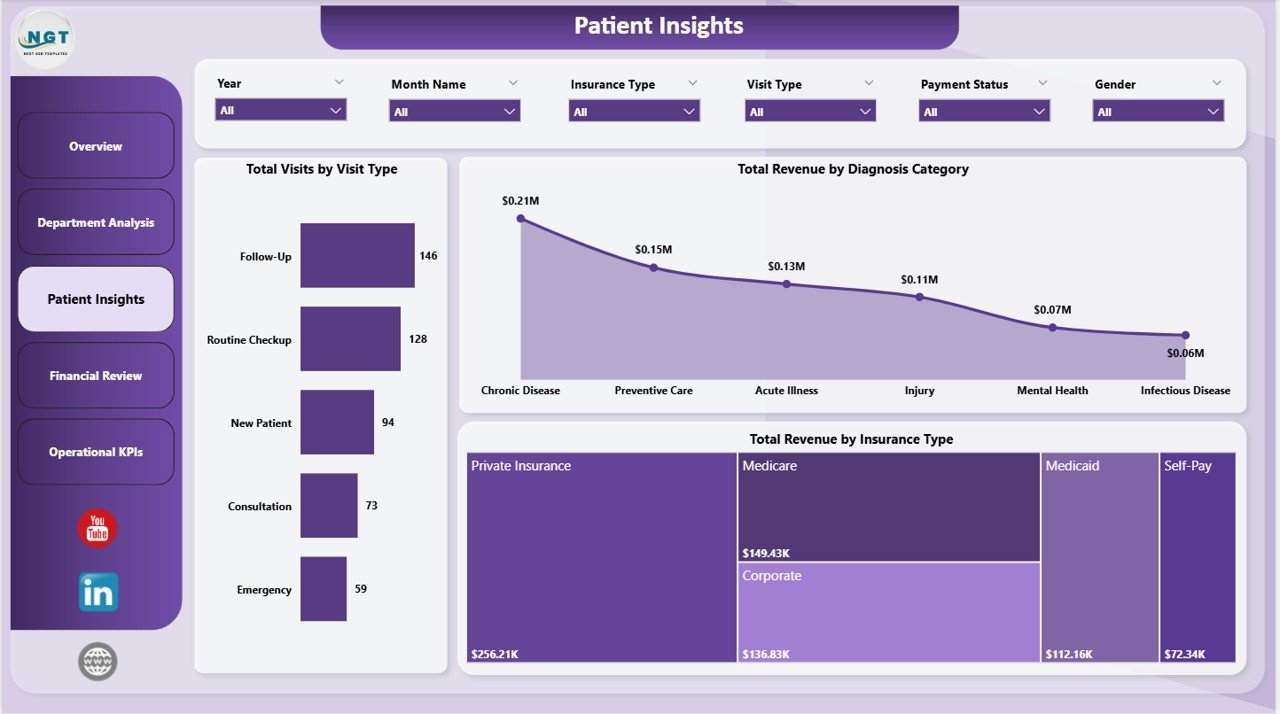
Task: Click the Follow-Up bar in the chart
Action: click(x=357, y=255)
